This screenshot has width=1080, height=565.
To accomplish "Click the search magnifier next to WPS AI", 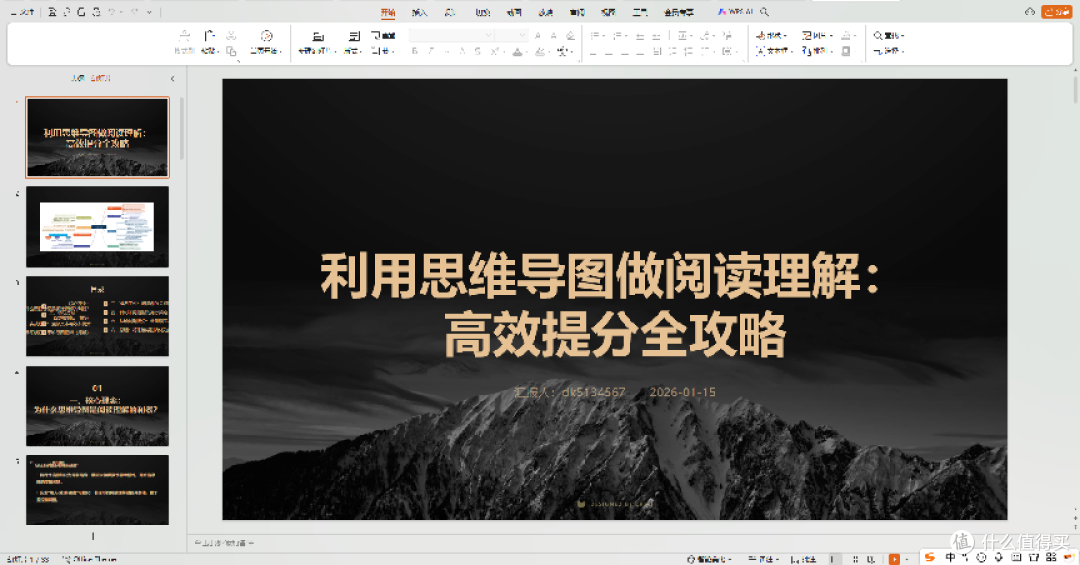I will tap(765, 12).
